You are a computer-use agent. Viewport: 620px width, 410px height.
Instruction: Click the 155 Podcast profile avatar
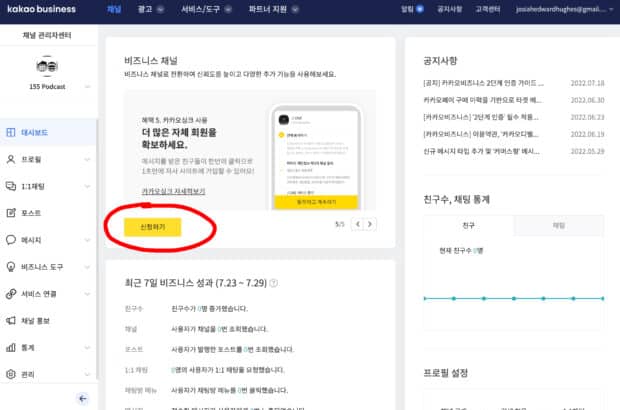tap(47, 66)
